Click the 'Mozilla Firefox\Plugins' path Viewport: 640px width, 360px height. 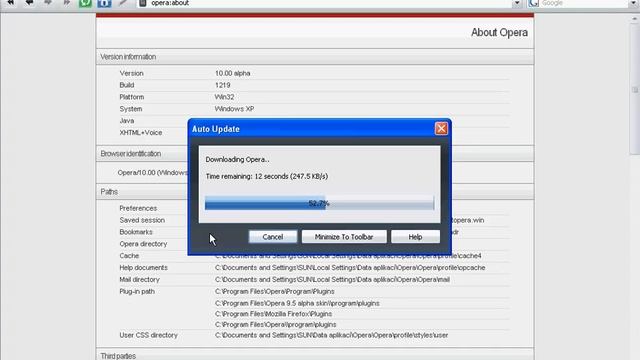(273, 314)
